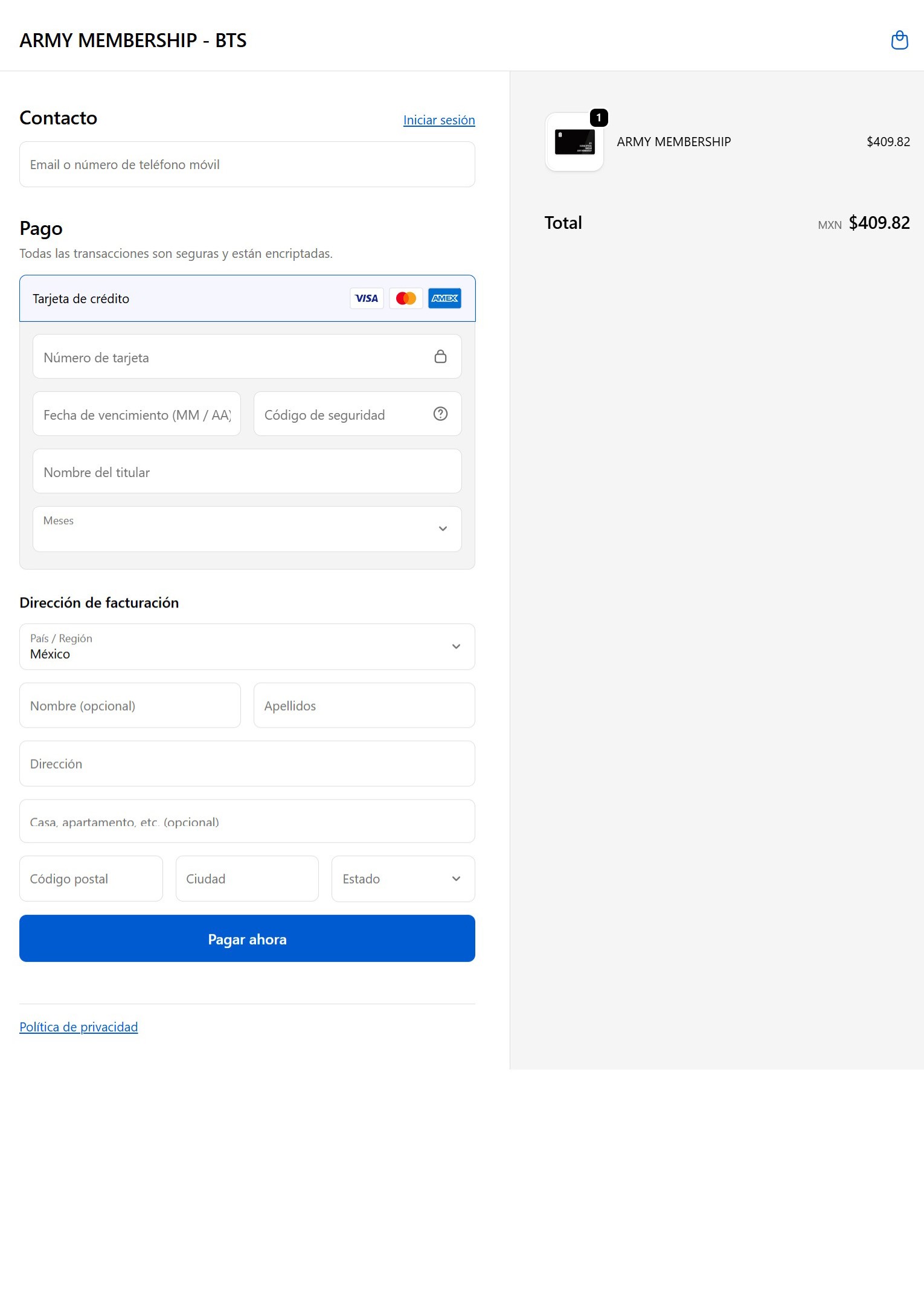Click the Mastercard logo
Image resolution: width=924 pixels, height=1308 pixels.
(x=406, y=298)
